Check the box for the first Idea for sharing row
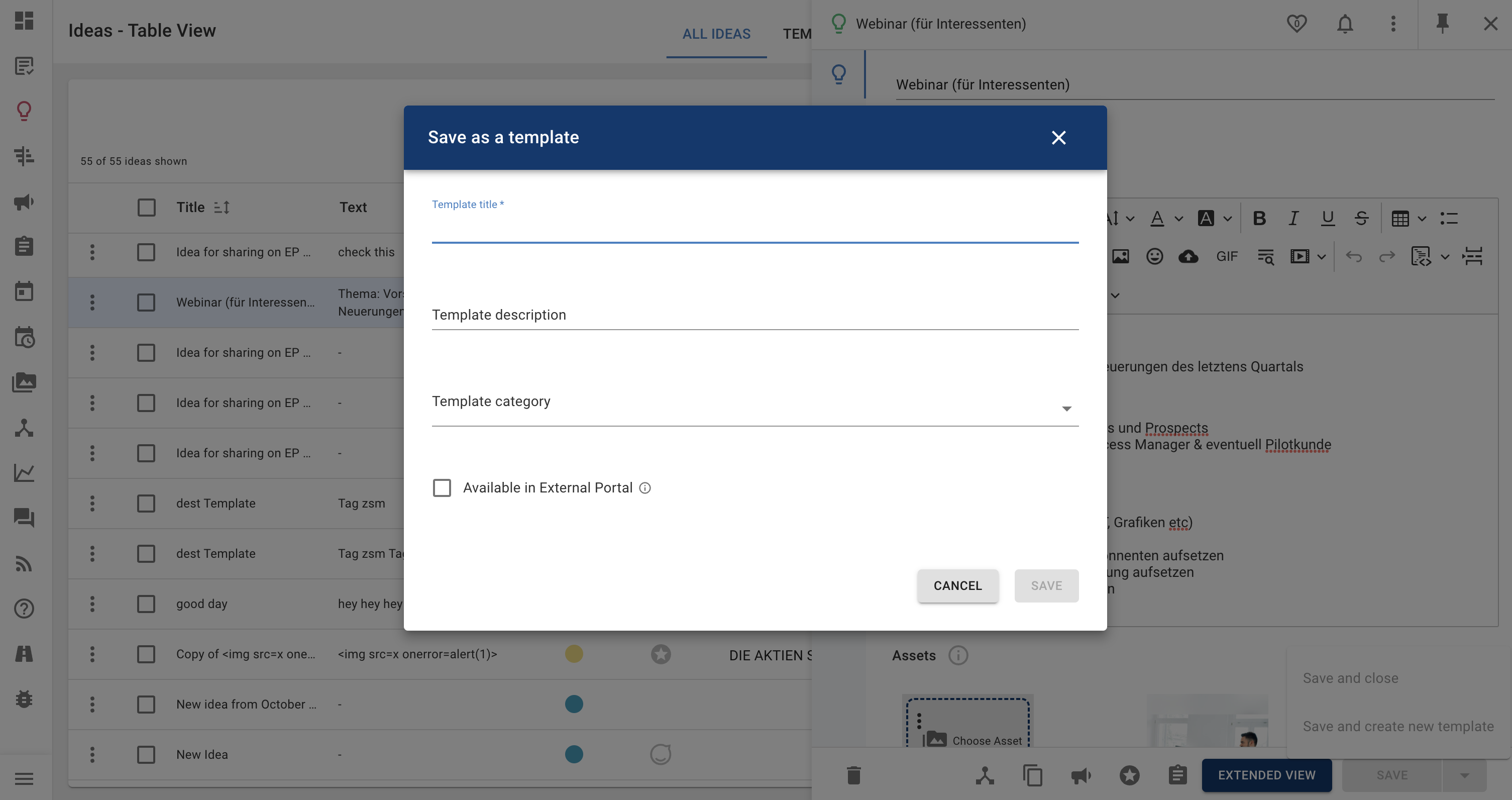This screenshot has height=800, width=1512. (x=146, y=252)
